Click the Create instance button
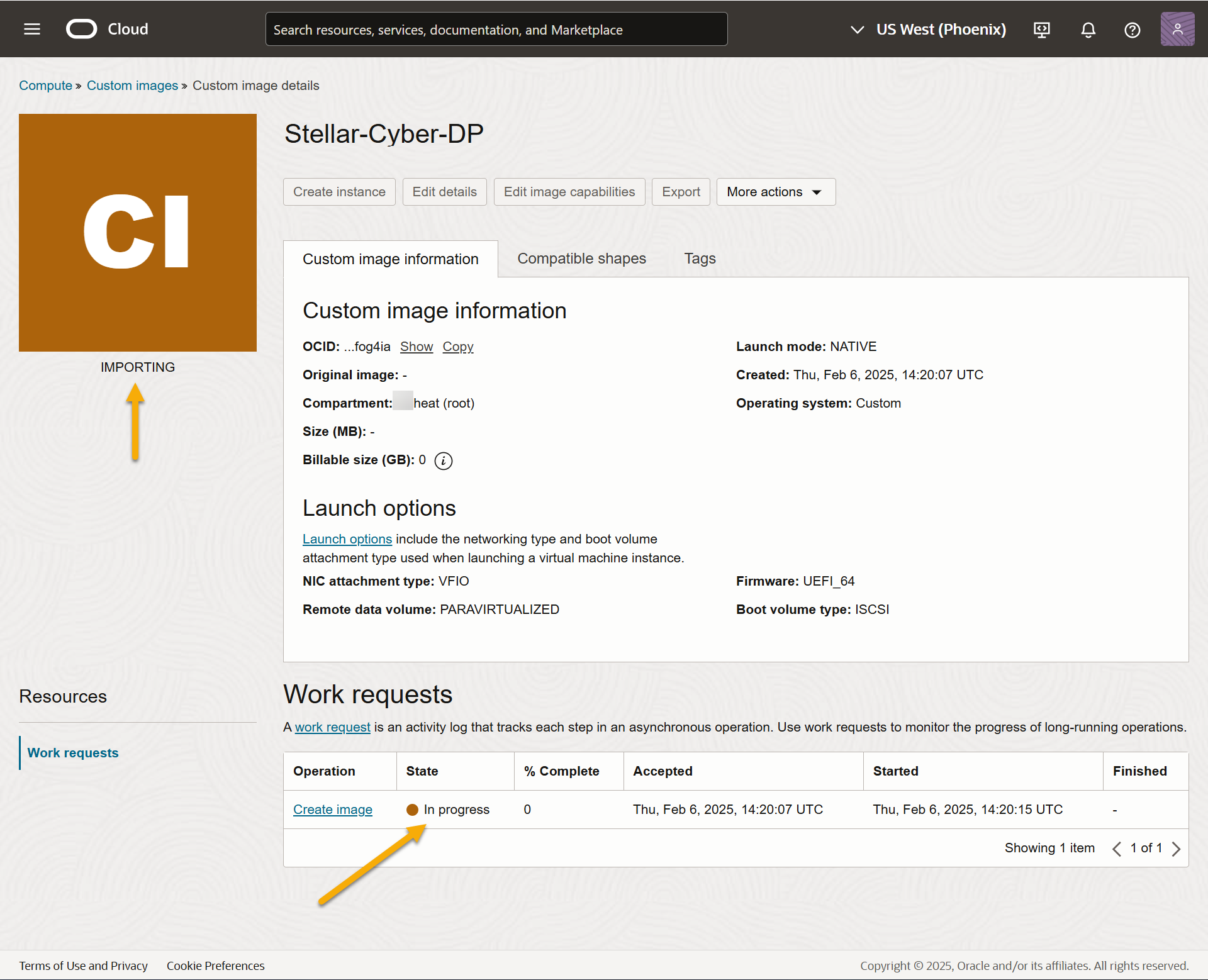Screen dimensions: 1208x980 point(339,192)
